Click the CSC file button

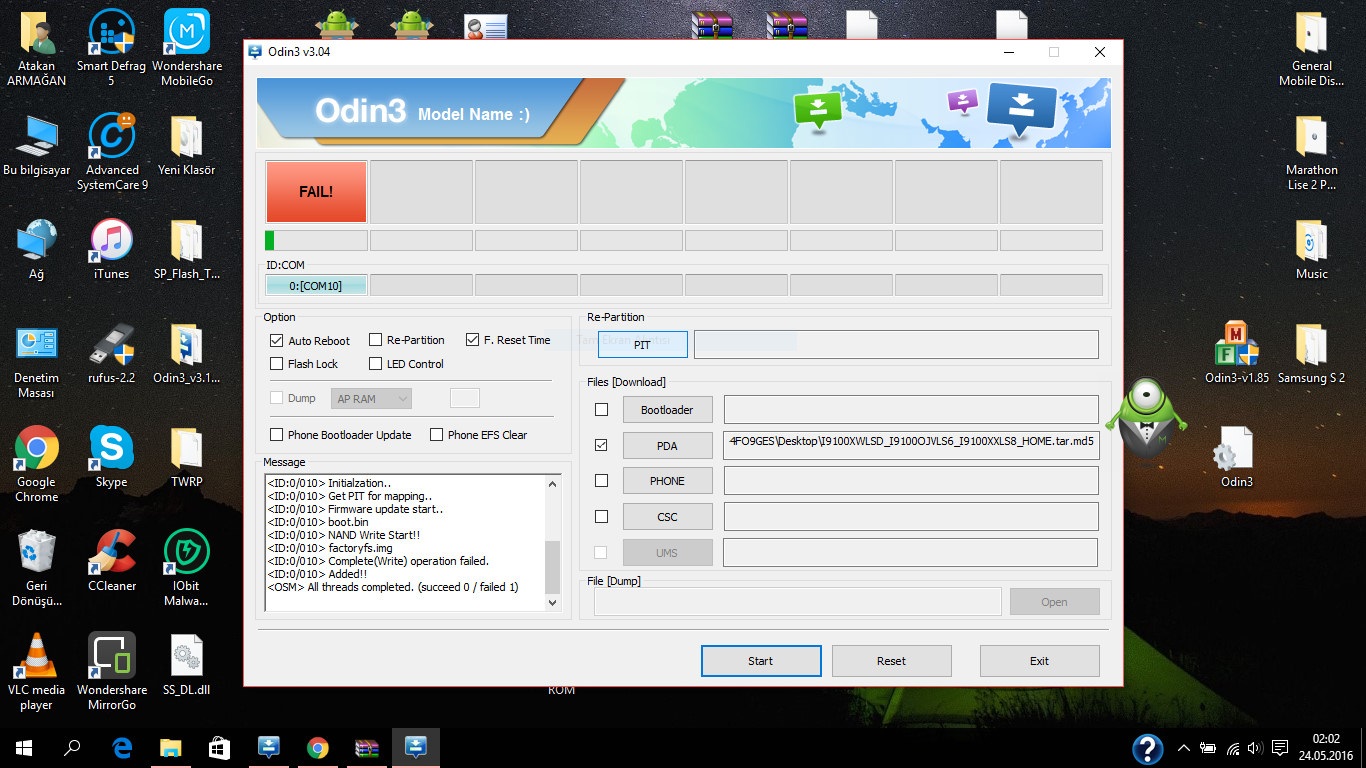[x=667, y=517]
